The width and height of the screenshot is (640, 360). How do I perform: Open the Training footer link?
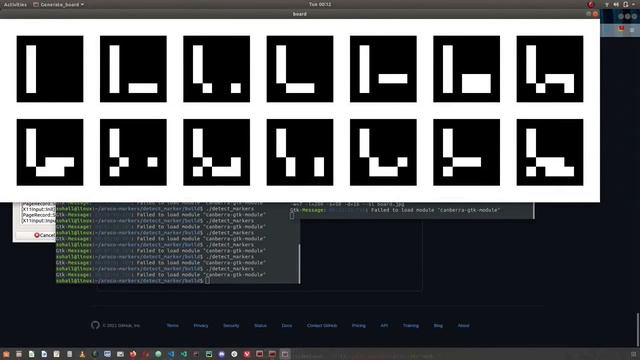click(411, 326)
